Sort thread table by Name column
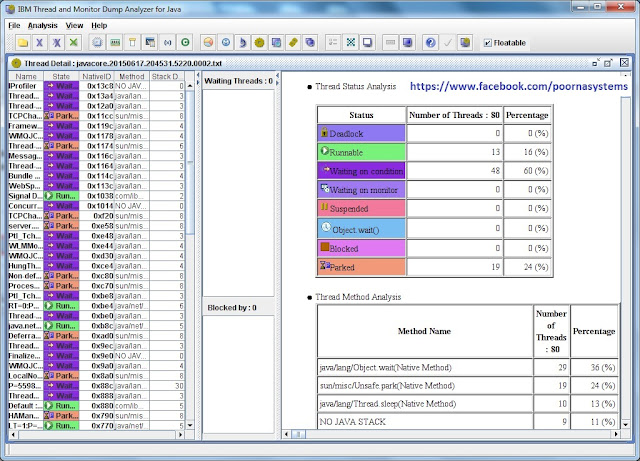 (26, 76)
